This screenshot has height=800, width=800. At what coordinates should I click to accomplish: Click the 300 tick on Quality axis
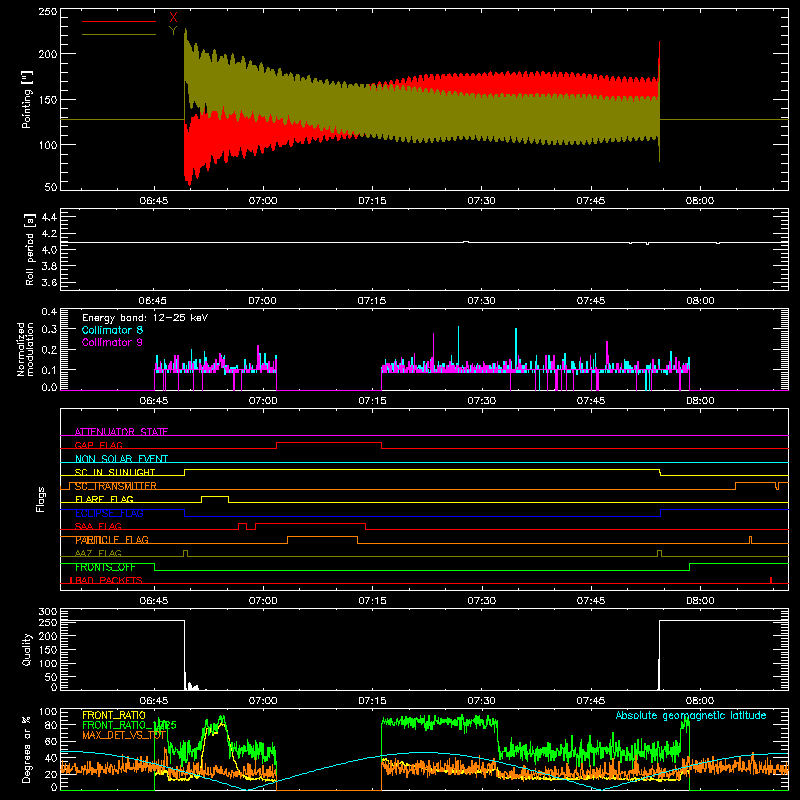click(47, 612)
